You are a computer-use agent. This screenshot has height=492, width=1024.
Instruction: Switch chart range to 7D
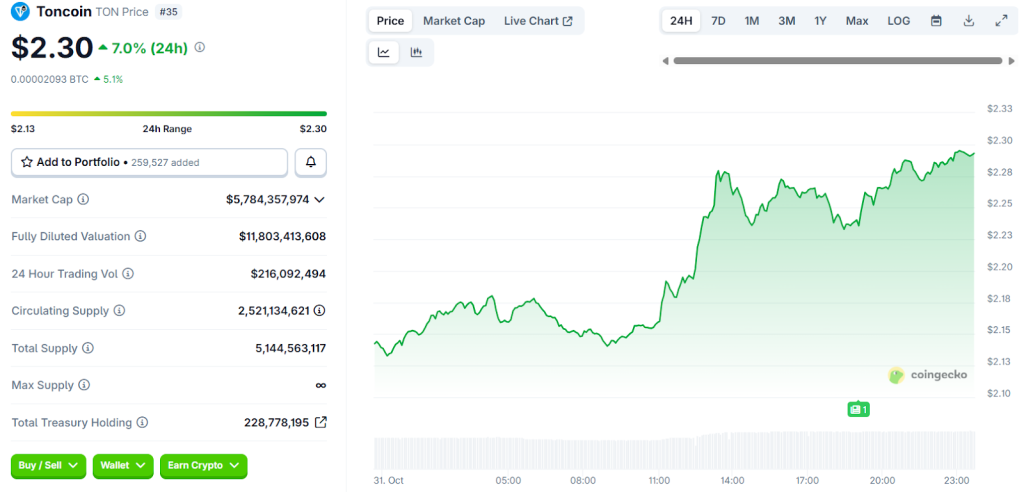point(718,21)
